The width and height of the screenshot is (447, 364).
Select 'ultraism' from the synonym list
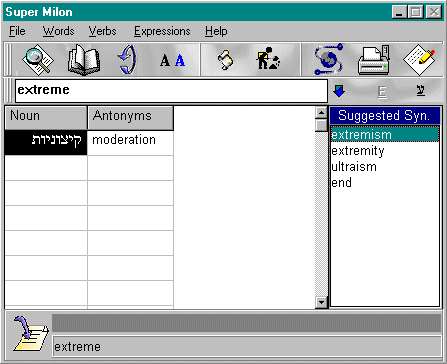pos(354,167)
